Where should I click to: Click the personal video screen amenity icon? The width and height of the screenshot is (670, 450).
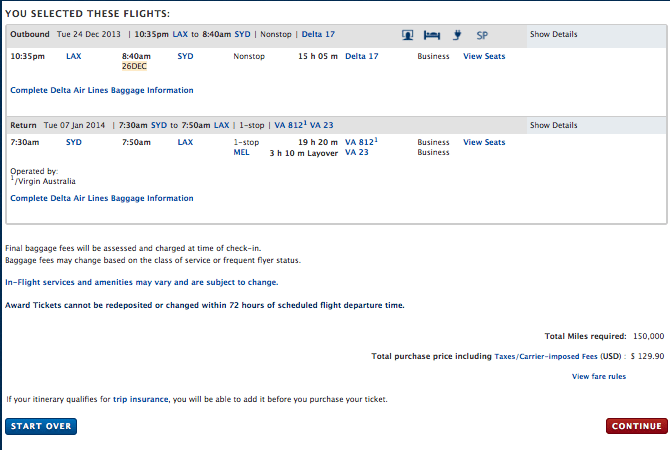click(408, 35)
